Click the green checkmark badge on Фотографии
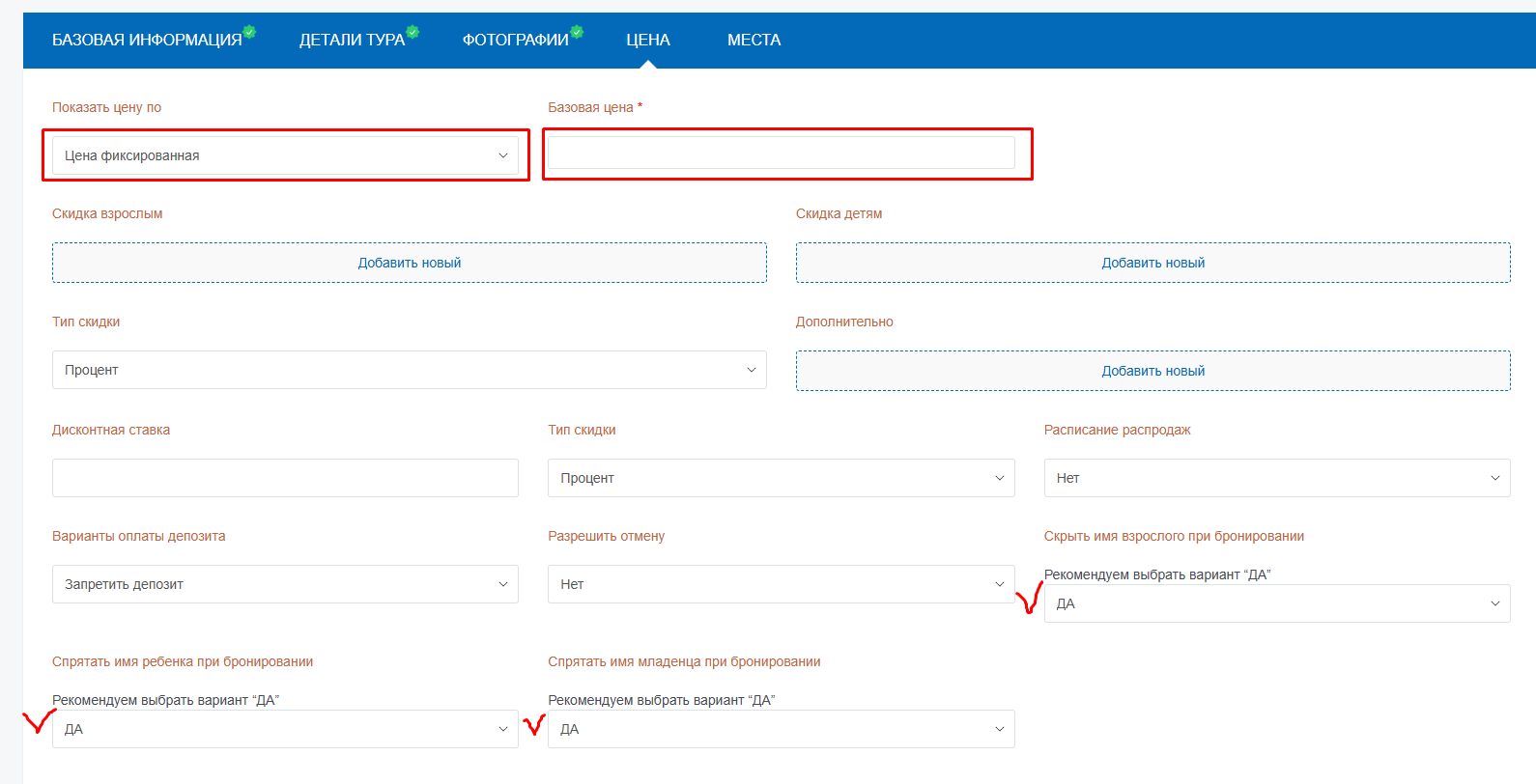The width and height of the screenshot is (1536, 784). click(577, 32)
